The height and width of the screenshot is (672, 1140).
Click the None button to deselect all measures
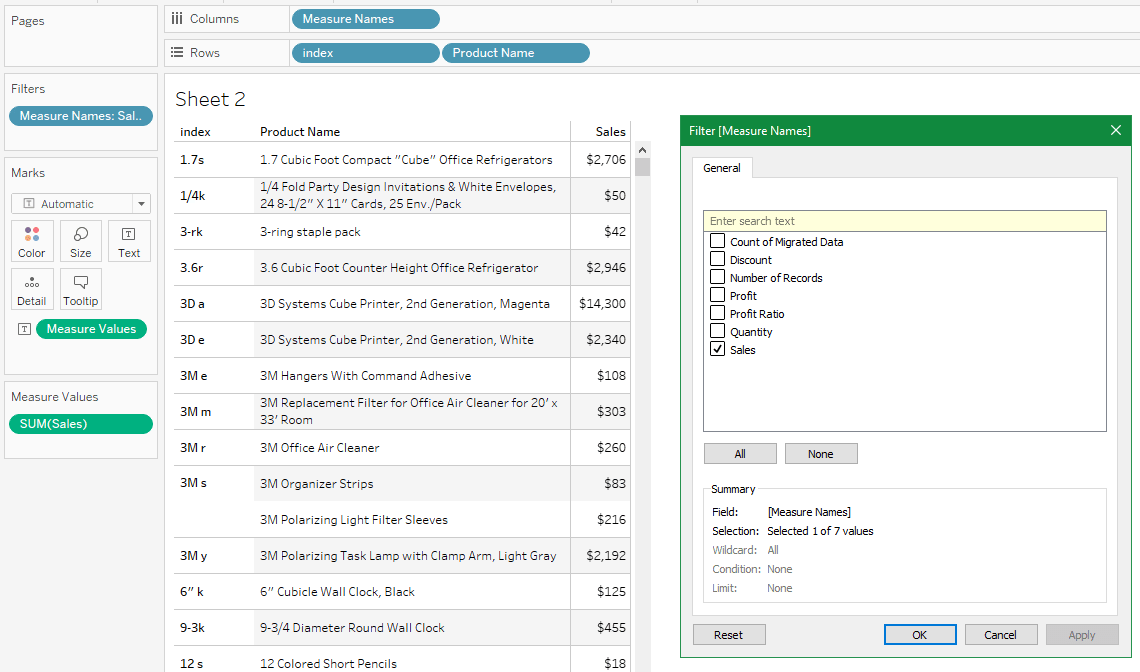coord(821,453)
